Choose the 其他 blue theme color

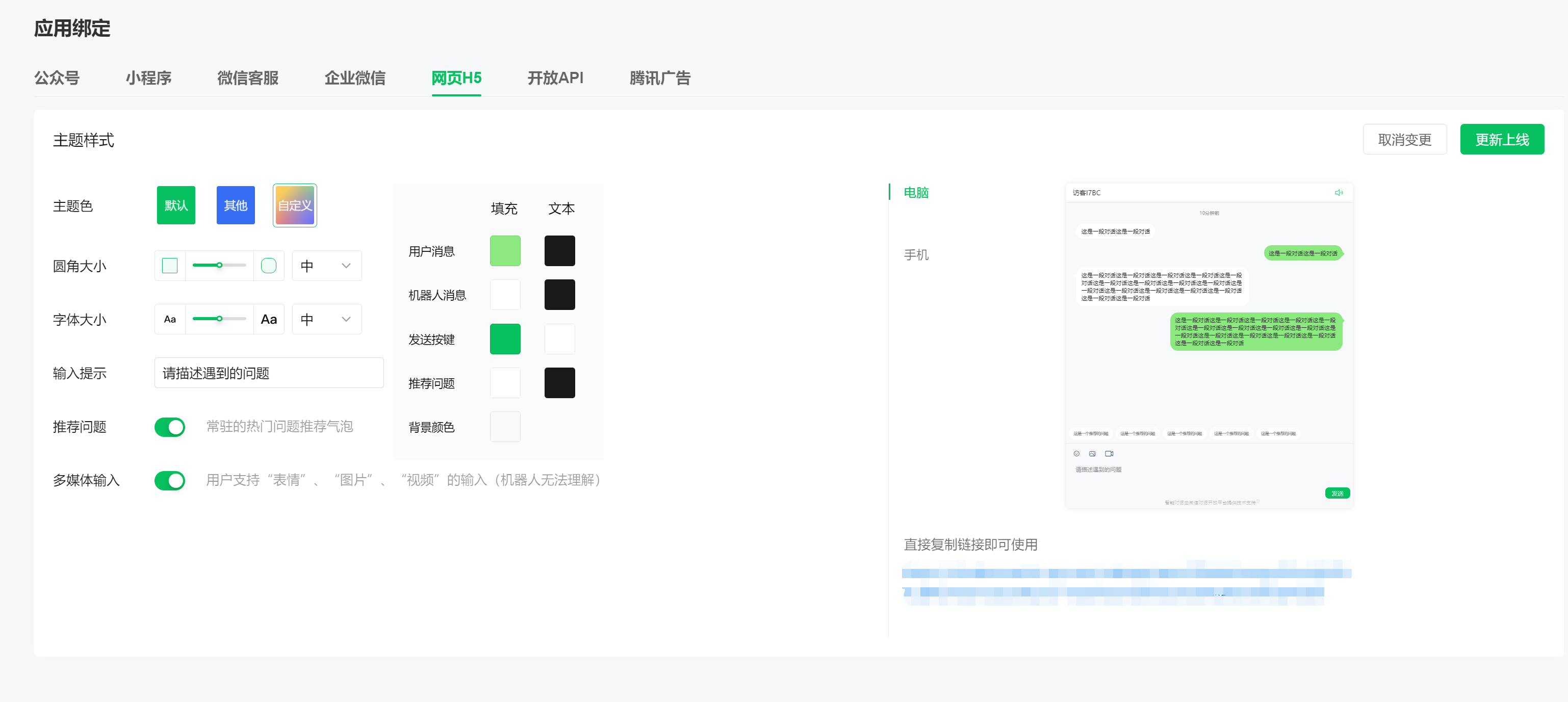tap(236, 205)
